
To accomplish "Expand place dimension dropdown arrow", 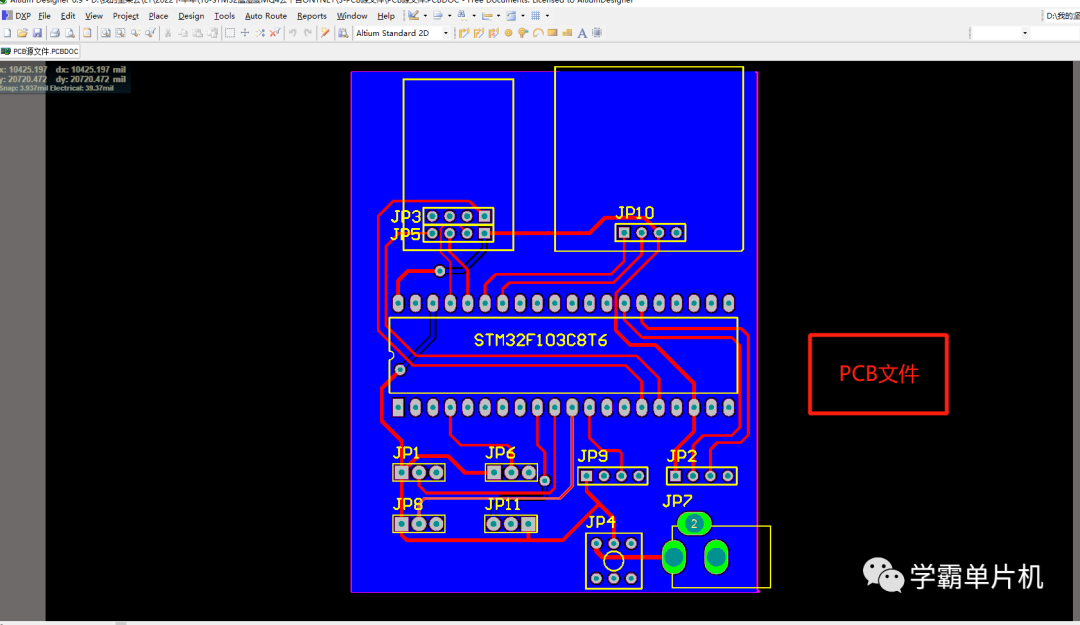I will coord(499,16).
